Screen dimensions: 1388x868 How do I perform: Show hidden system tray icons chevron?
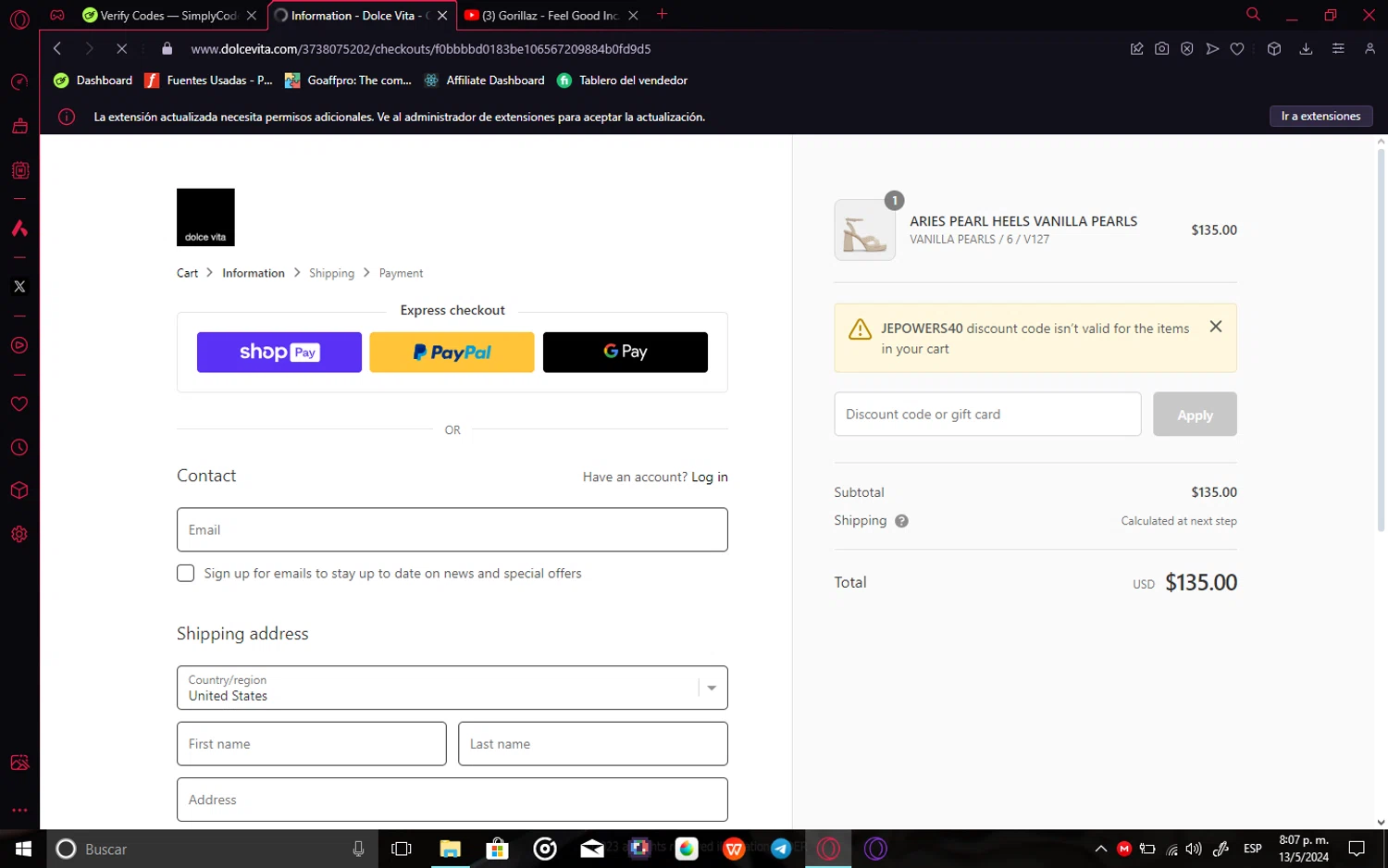point(1101,849)
